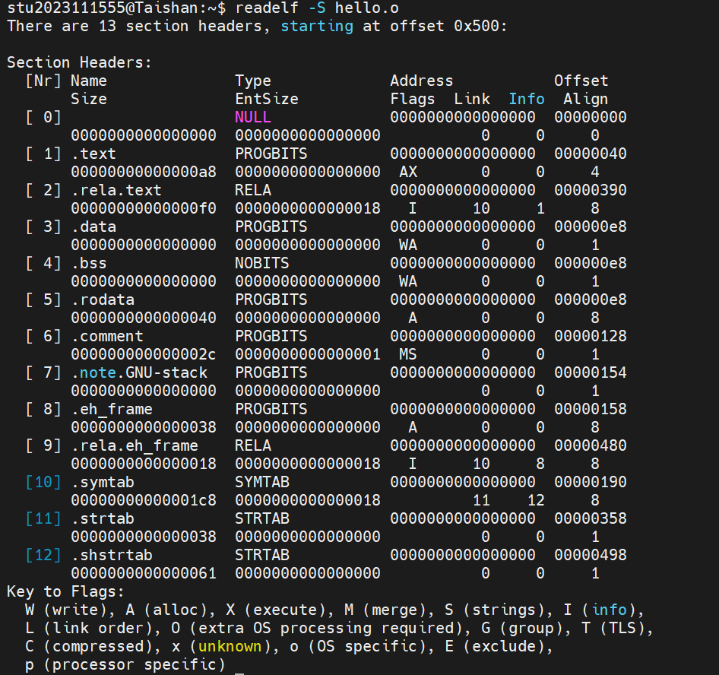Click size value '000000000000002c'
Image resolution: width=719 pixels, height=675 pixels.
tap(144, 354)
